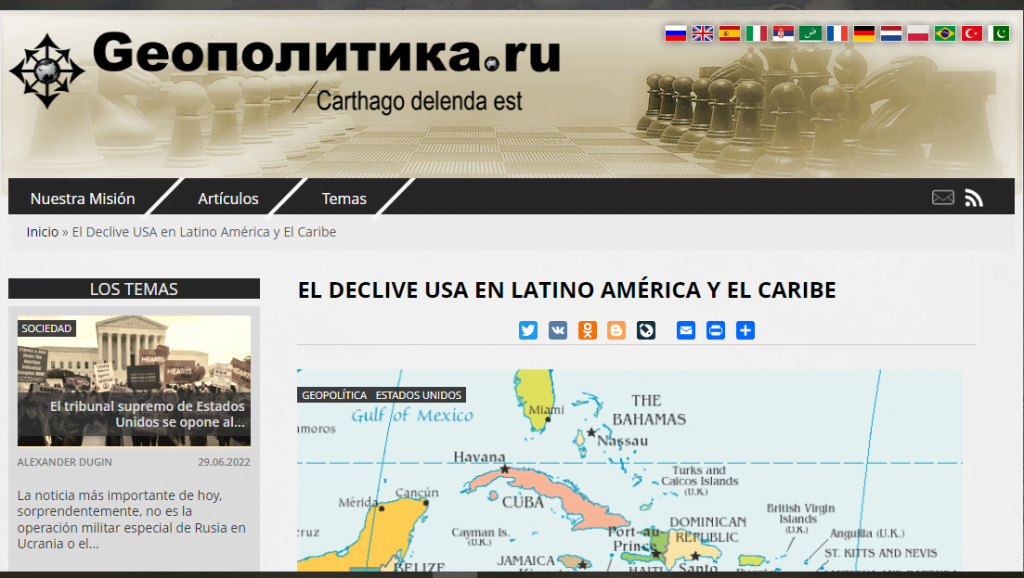Open the Artículos menu item

228,199
